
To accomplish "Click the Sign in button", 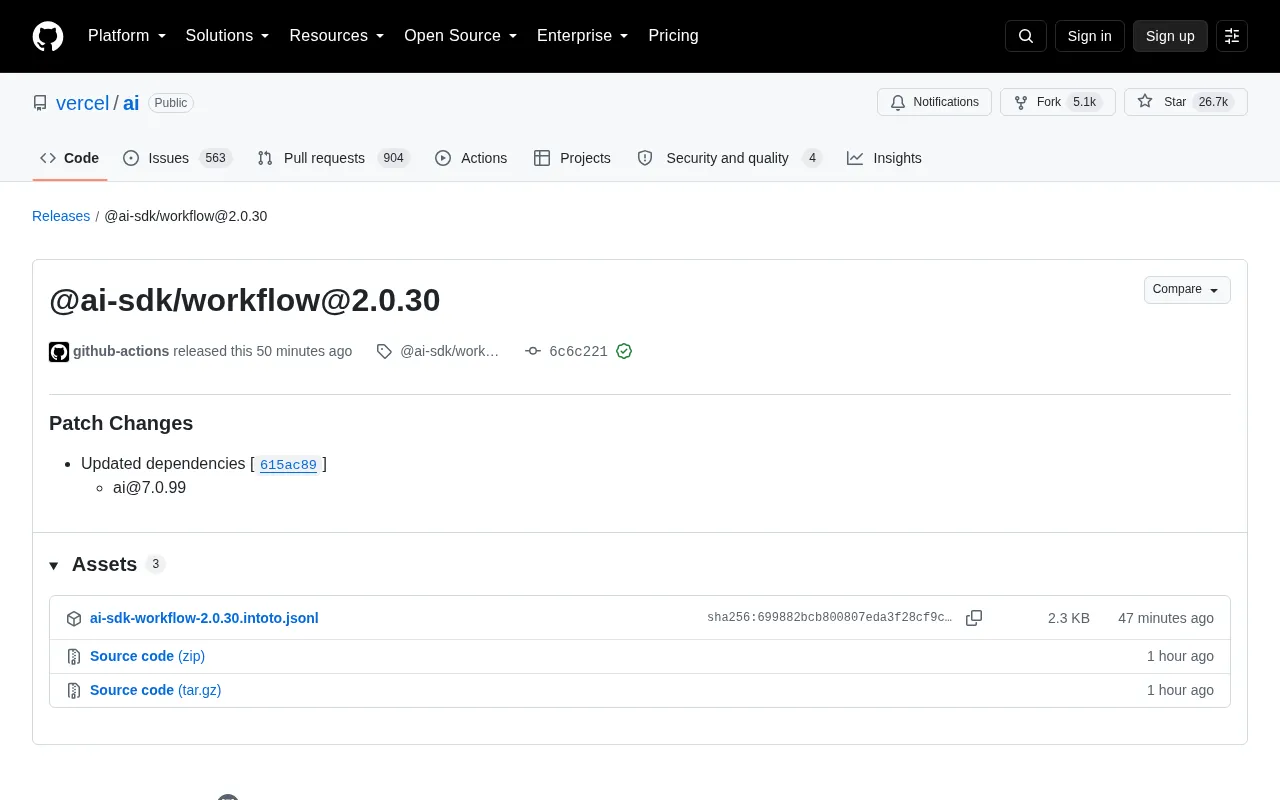I will [x=1089, y=36].
